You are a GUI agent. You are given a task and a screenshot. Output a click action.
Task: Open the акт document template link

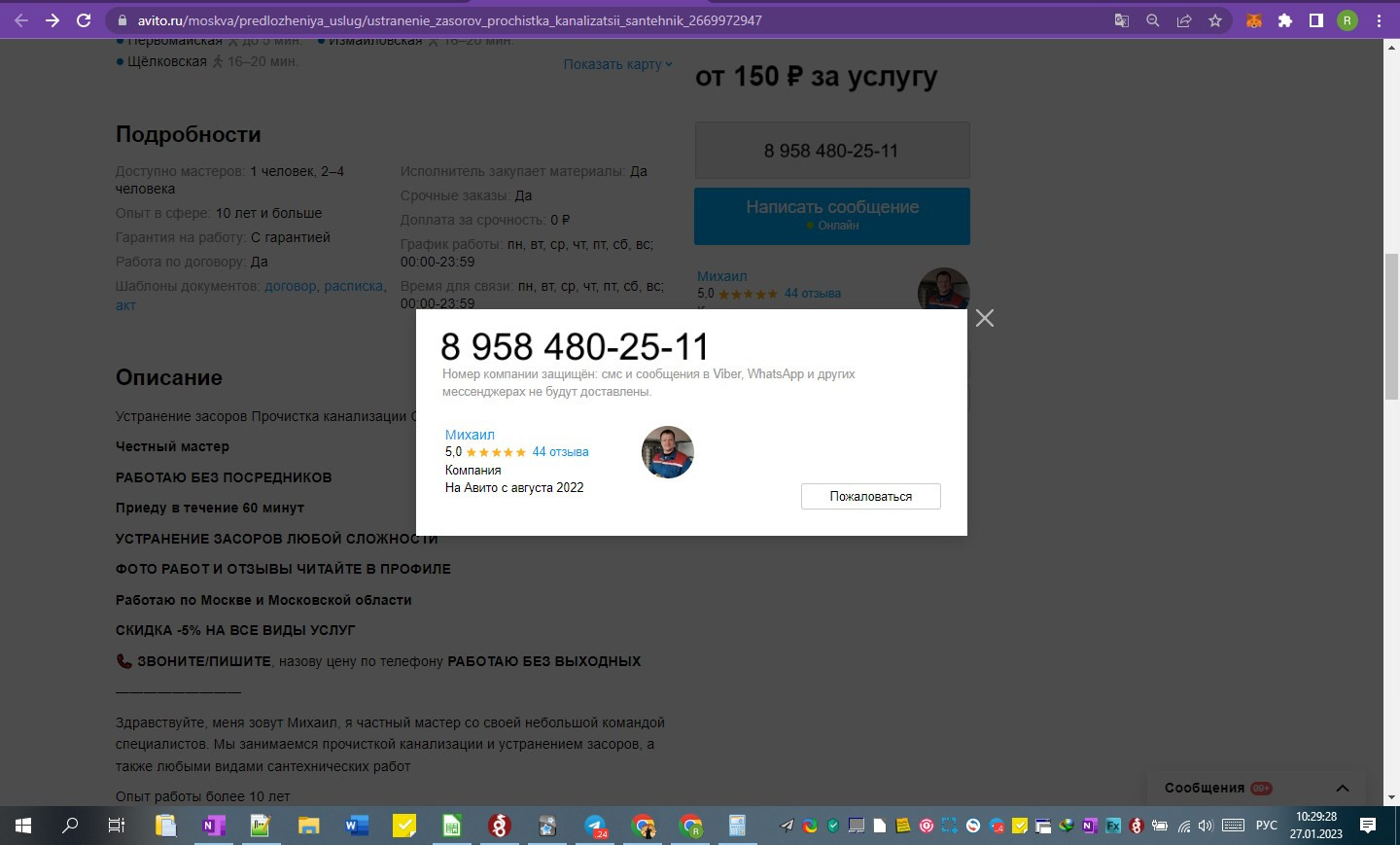[125, 304]
